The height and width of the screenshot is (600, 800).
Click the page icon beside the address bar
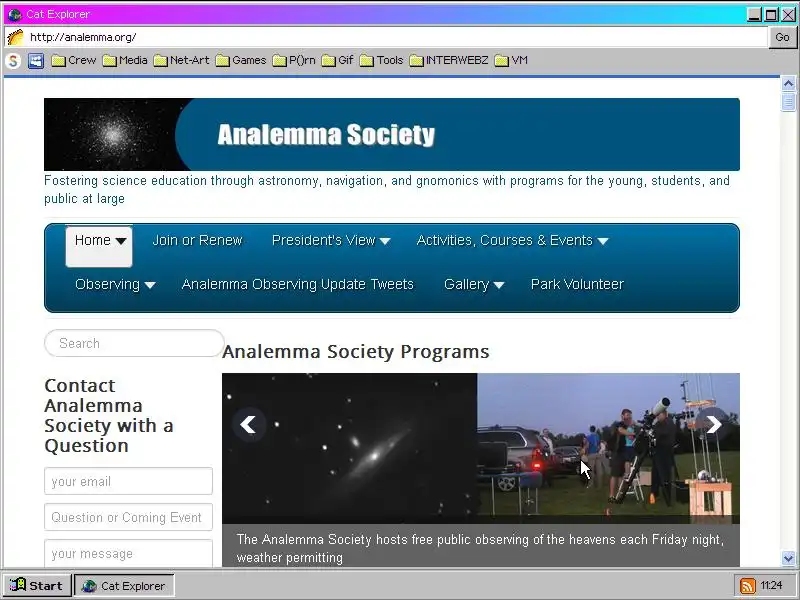[x=15, y=37]
